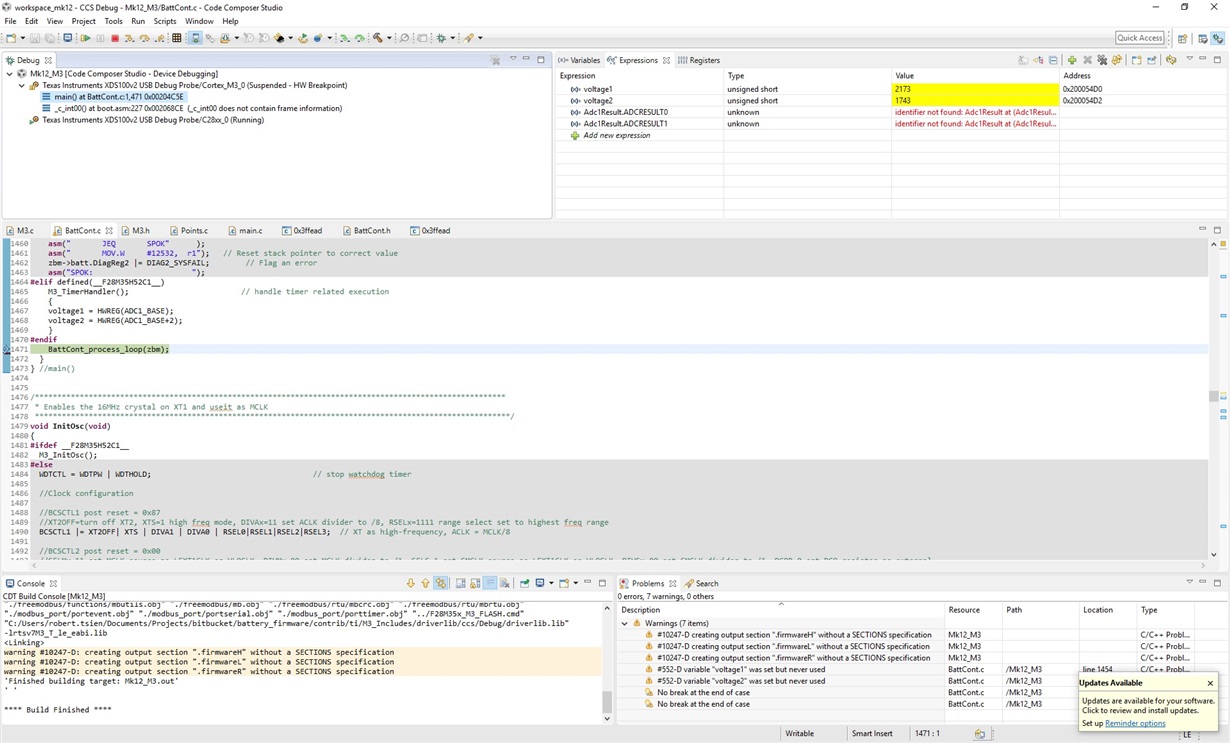Toggle the Word Wrap icon in the Console
1230x743 pixels.
(490, 583)
